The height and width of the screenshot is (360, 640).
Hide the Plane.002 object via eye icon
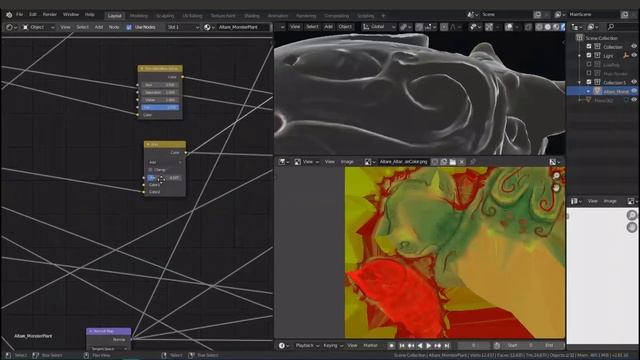coord(634,100)
